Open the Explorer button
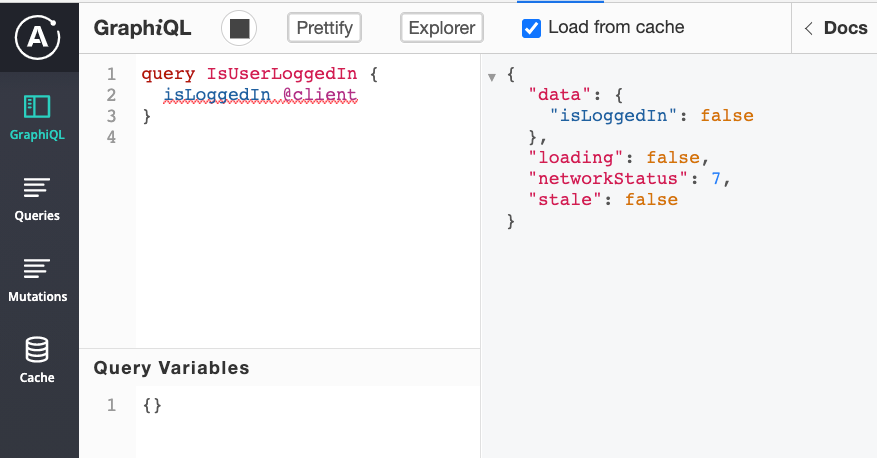Screen dimensions: 877x458 point(442,28)
